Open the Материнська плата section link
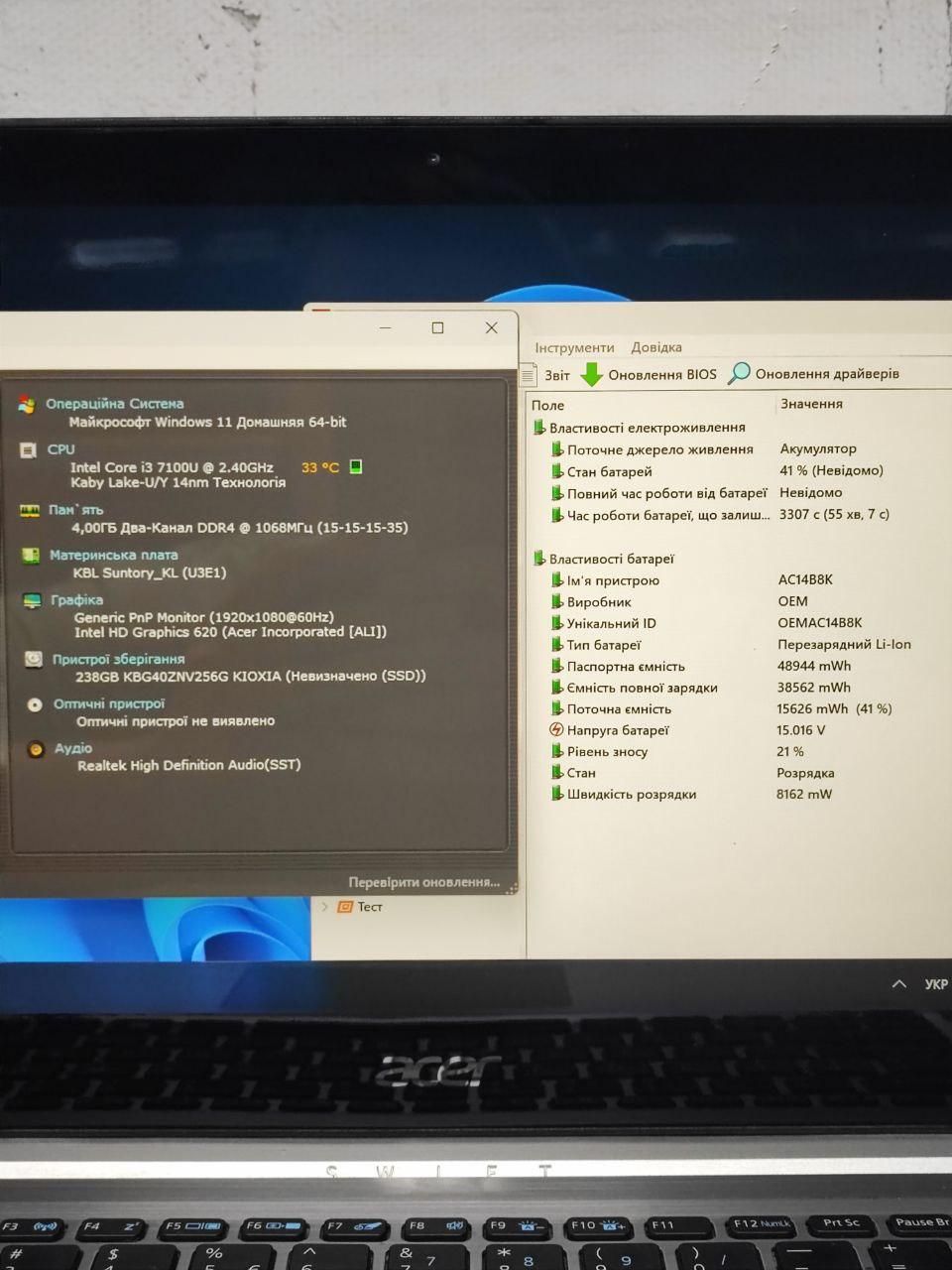This screenshot has width=952, height=1270. [x=114, y=555]
